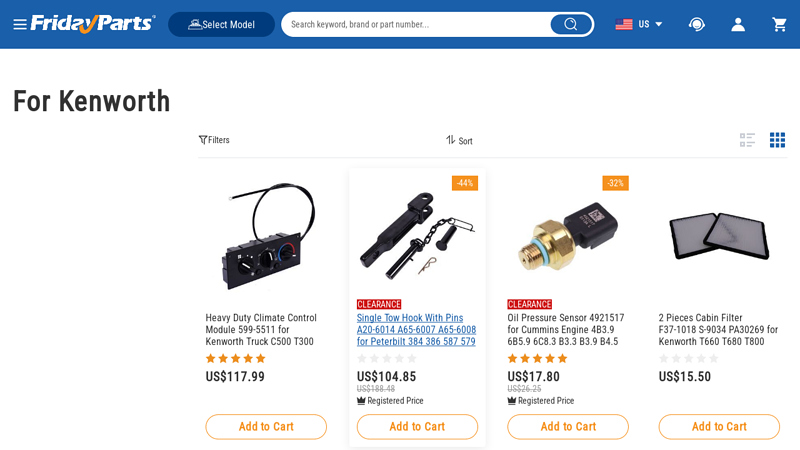
Task: Expand the US country selector
Action: point(639,24)
